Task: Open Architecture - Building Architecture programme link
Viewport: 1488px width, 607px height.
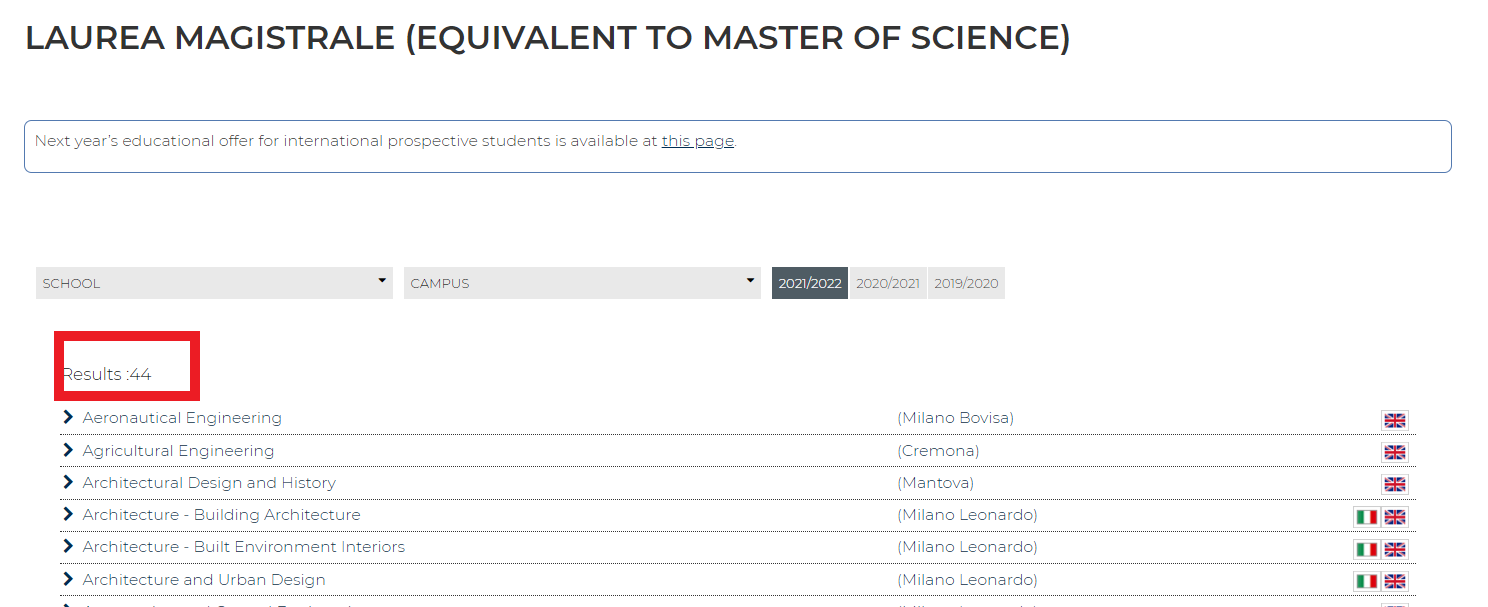Action: (221, 515)
